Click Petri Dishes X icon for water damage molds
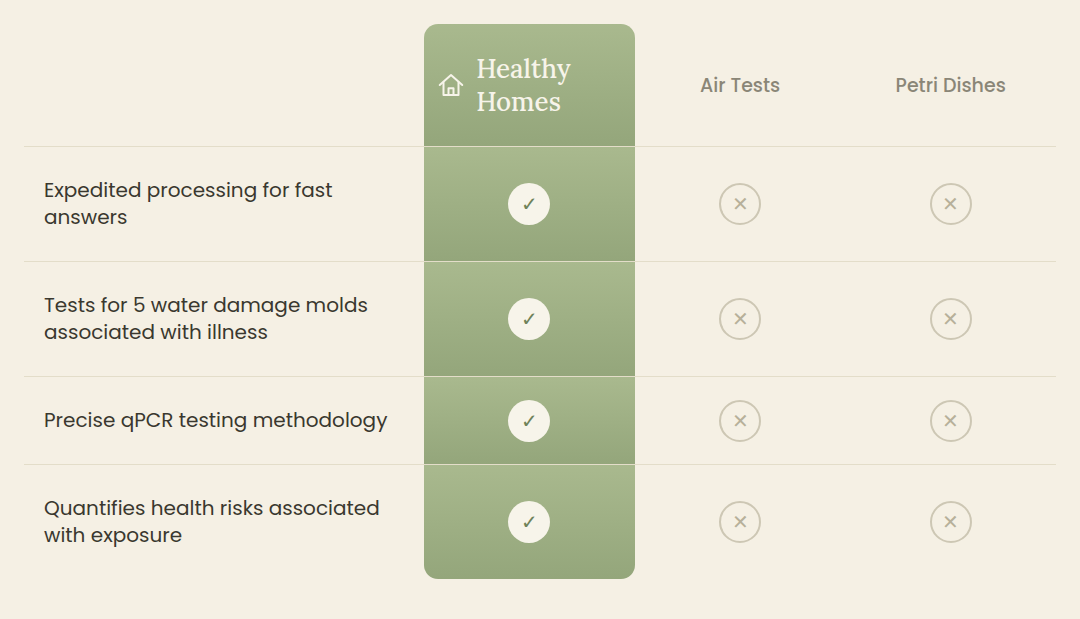The height and width of the screenshot is (619, 1080). tap(951, 319)
